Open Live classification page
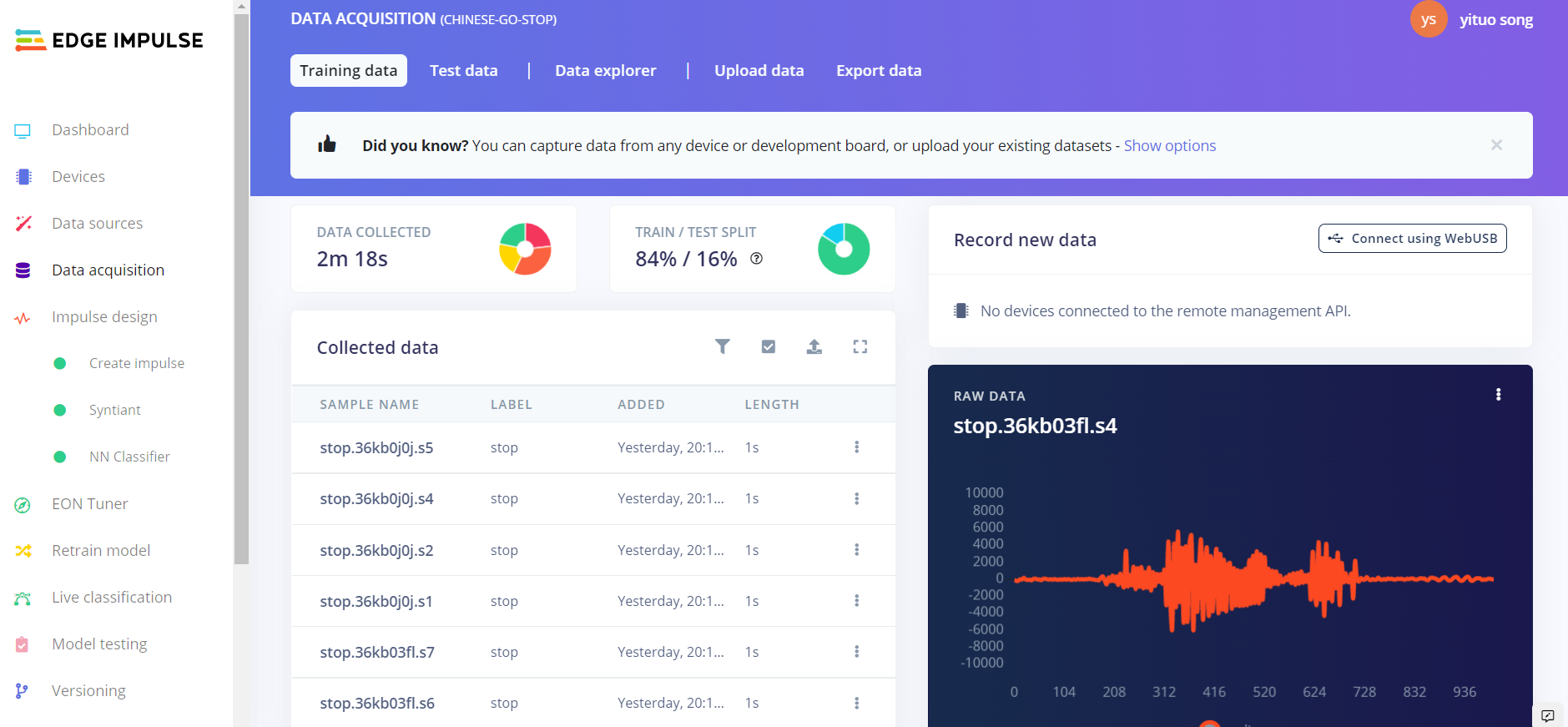The height and width of the screenshot is (727, 1568). pyautogui.click(x=112, y=598)
